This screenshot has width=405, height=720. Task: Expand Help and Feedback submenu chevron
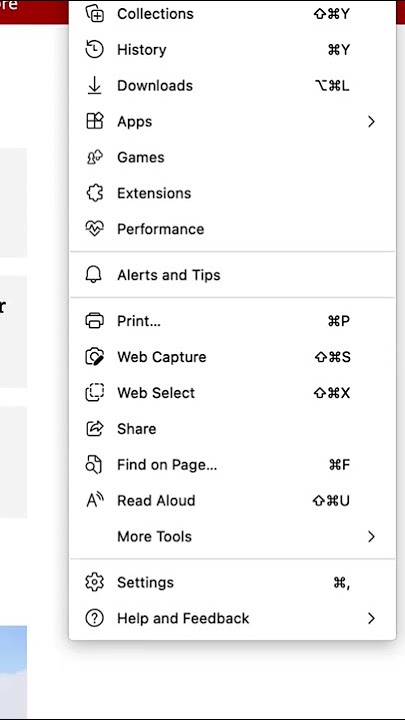pyautogui.click(x=371, y=619)
